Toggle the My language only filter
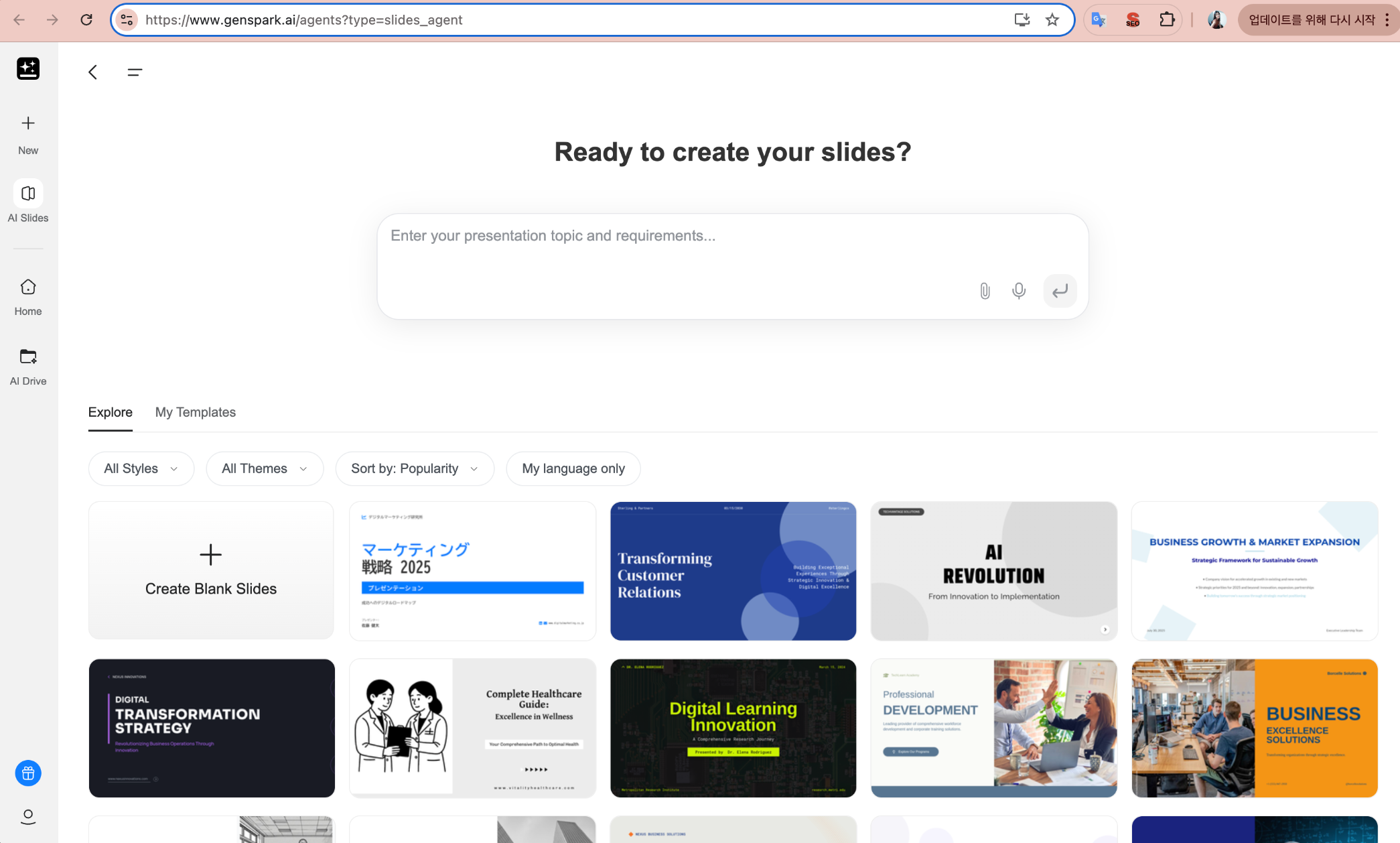Image resolution: width=1400 pixels, height=843 pixels. click(573, 468)
